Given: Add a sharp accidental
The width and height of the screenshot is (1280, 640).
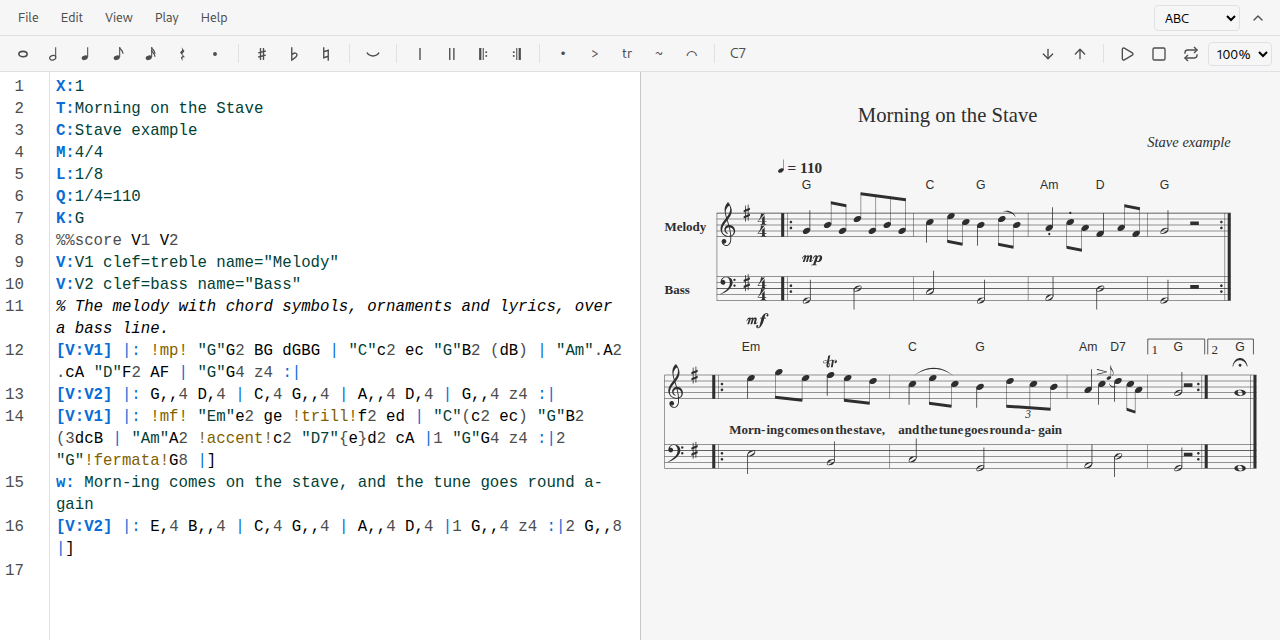Looking at the screenshot, I should tap(262, 54).
